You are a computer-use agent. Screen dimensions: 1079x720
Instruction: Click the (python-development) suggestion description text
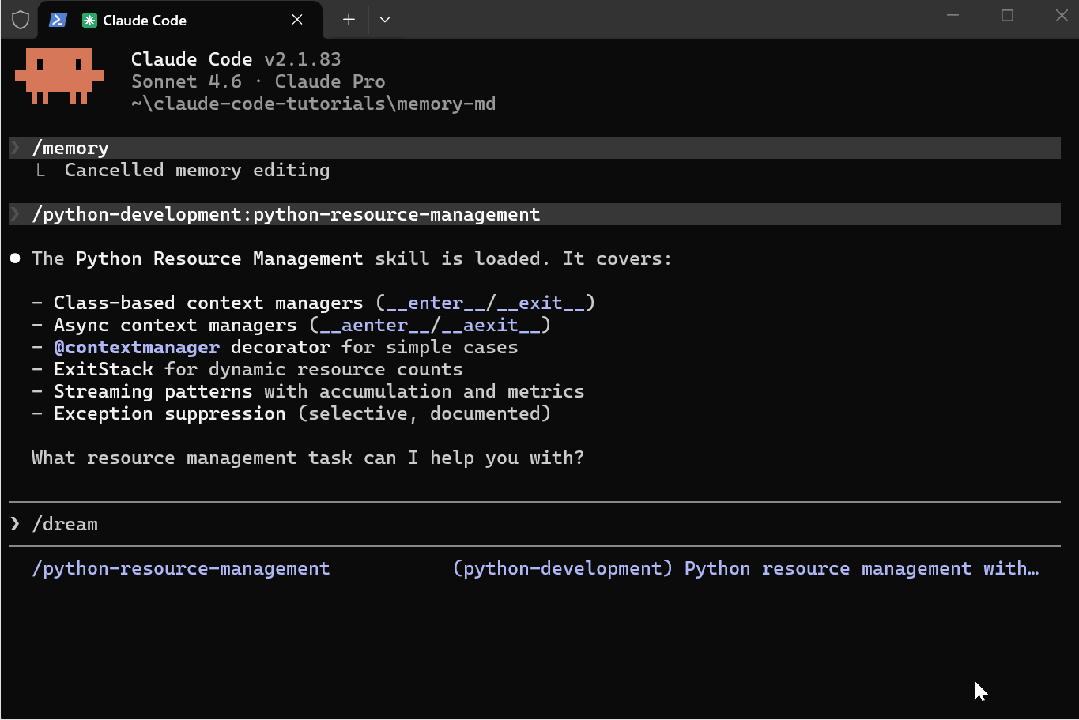pyautogui.click(x=563, y=568)
